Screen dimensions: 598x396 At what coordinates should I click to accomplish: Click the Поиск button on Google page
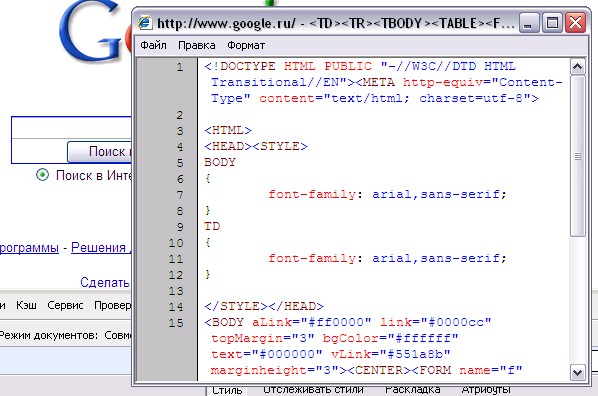point(100,151)
